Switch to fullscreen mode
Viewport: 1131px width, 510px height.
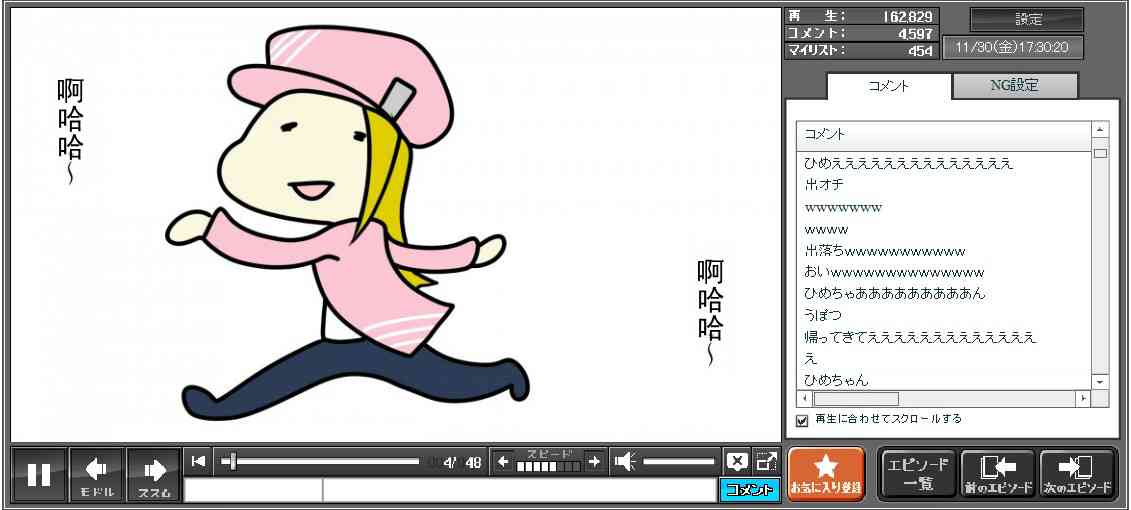[766, 461]
